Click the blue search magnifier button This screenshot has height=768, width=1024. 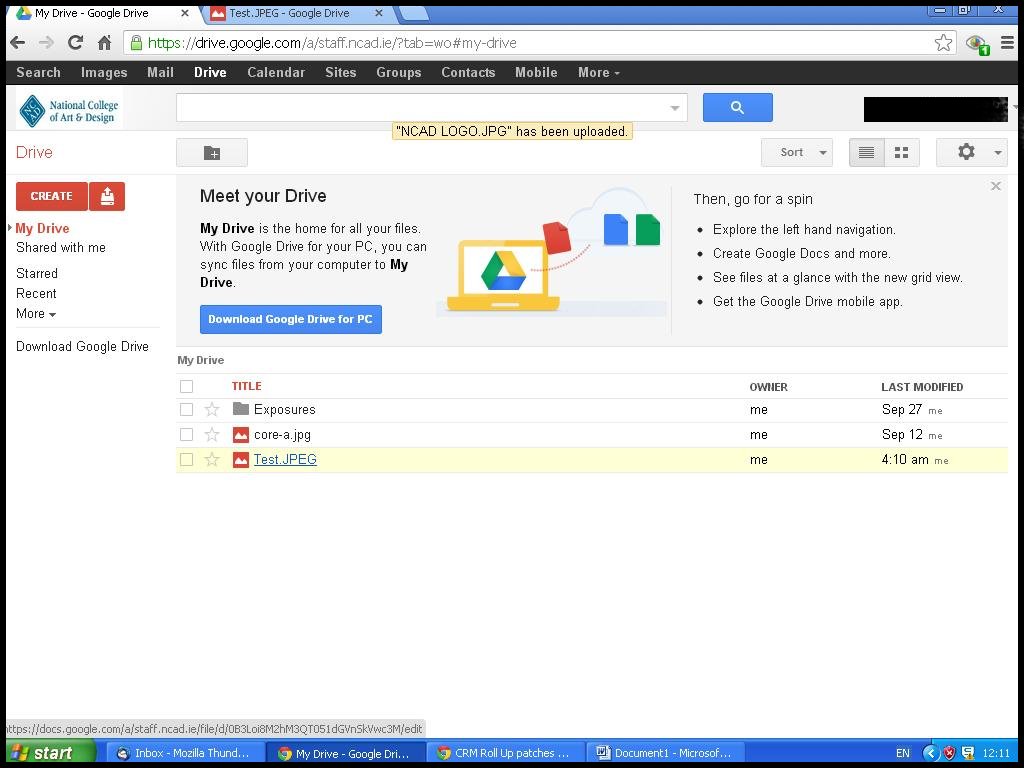[737, 108]
